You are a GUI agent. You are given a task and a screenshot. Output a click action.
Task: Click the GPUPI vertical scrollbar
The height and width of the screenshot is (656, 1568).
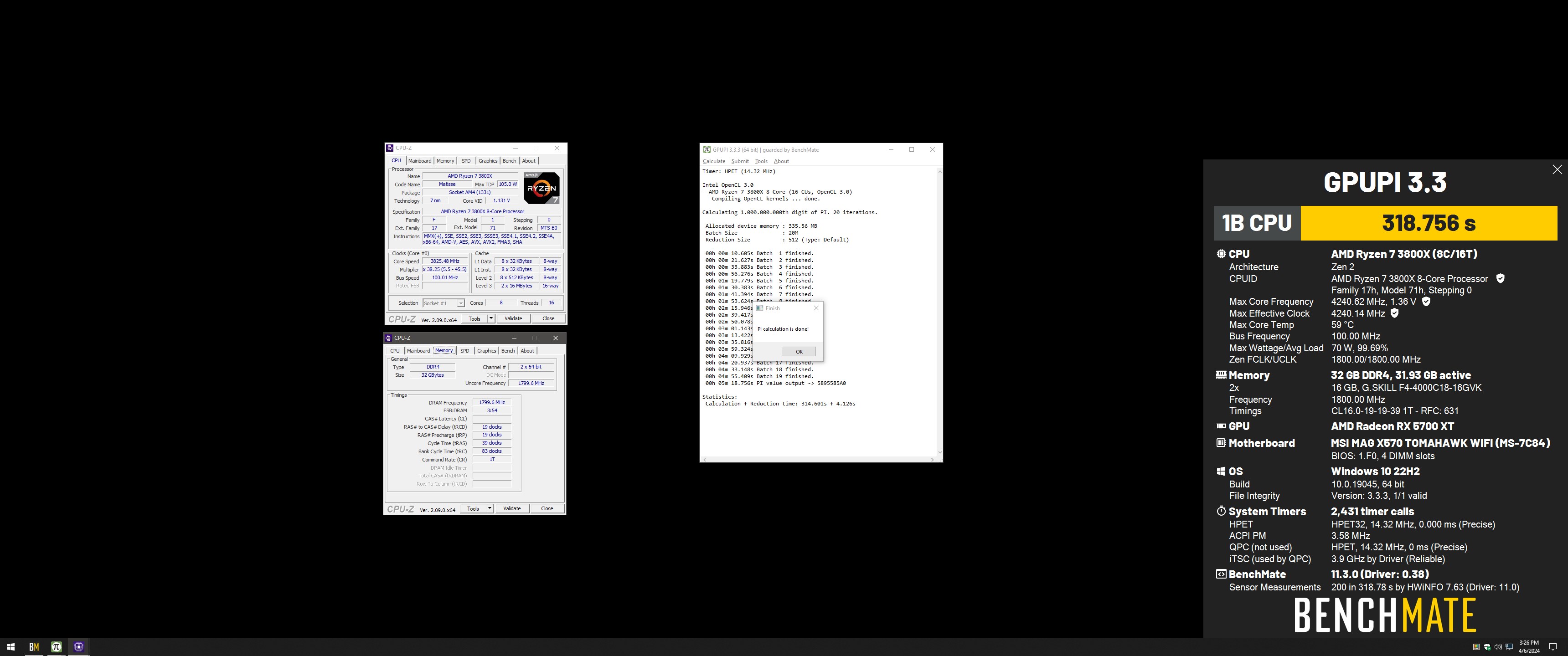[x=940, y=312]
